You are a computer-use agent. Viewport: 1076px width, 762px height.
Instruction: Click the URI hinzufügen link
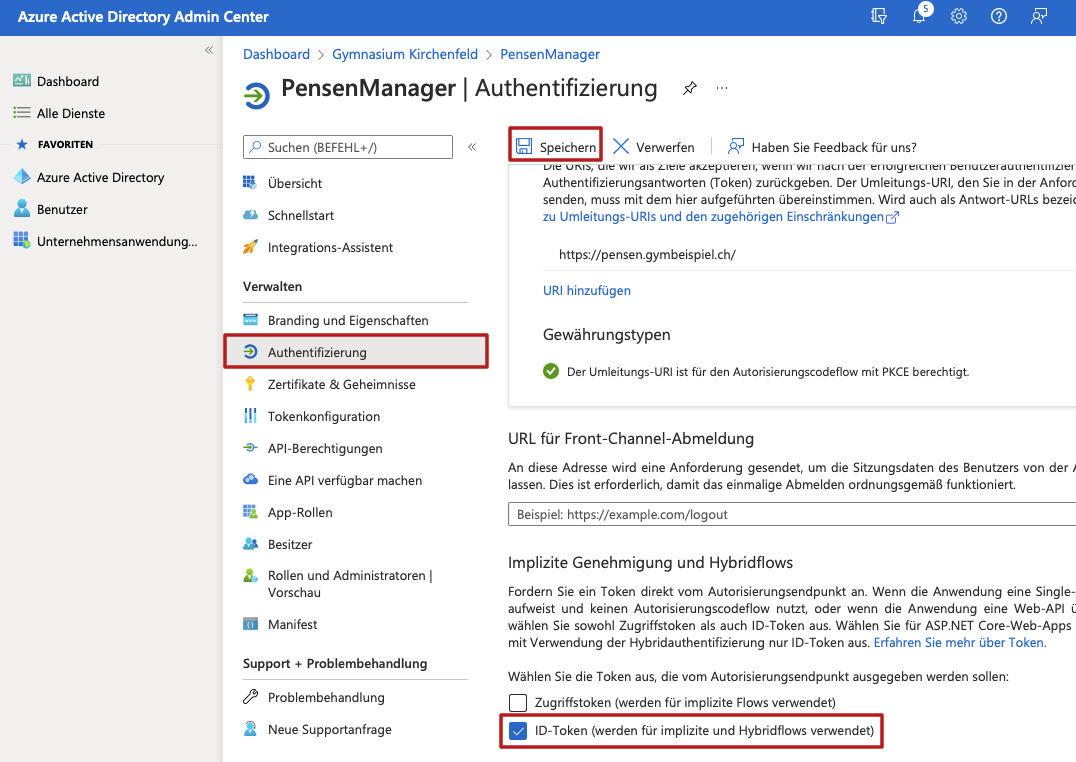(587, 291)
